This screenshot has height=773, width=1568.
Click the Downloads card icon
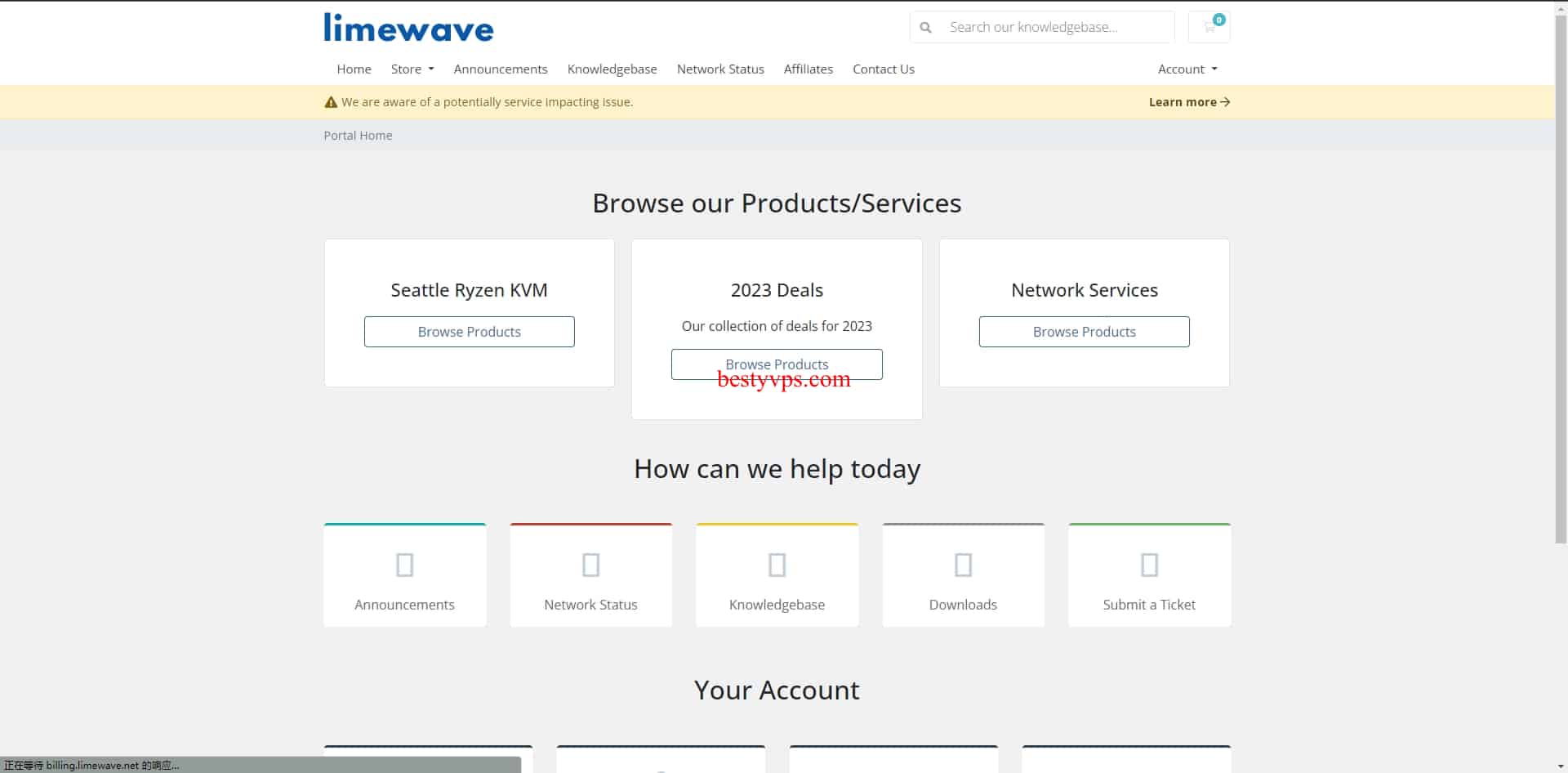(x=963, y=565)
